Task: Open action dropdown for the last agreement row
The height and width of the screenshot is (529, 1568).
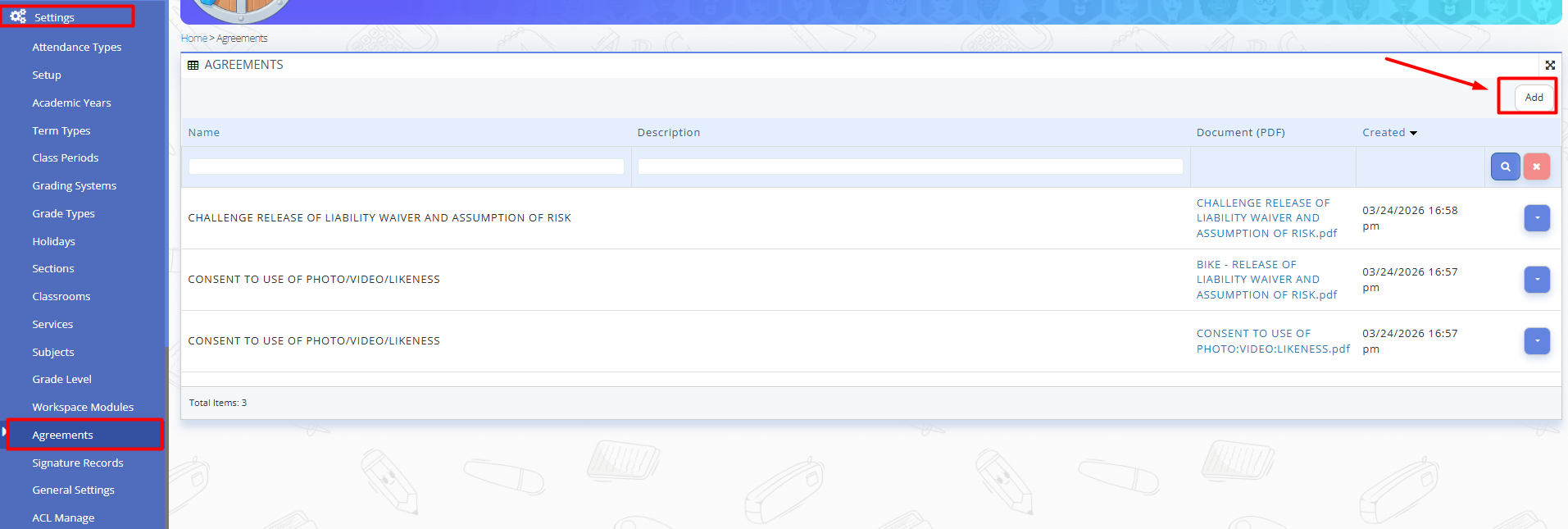Action: (1537, 341)
